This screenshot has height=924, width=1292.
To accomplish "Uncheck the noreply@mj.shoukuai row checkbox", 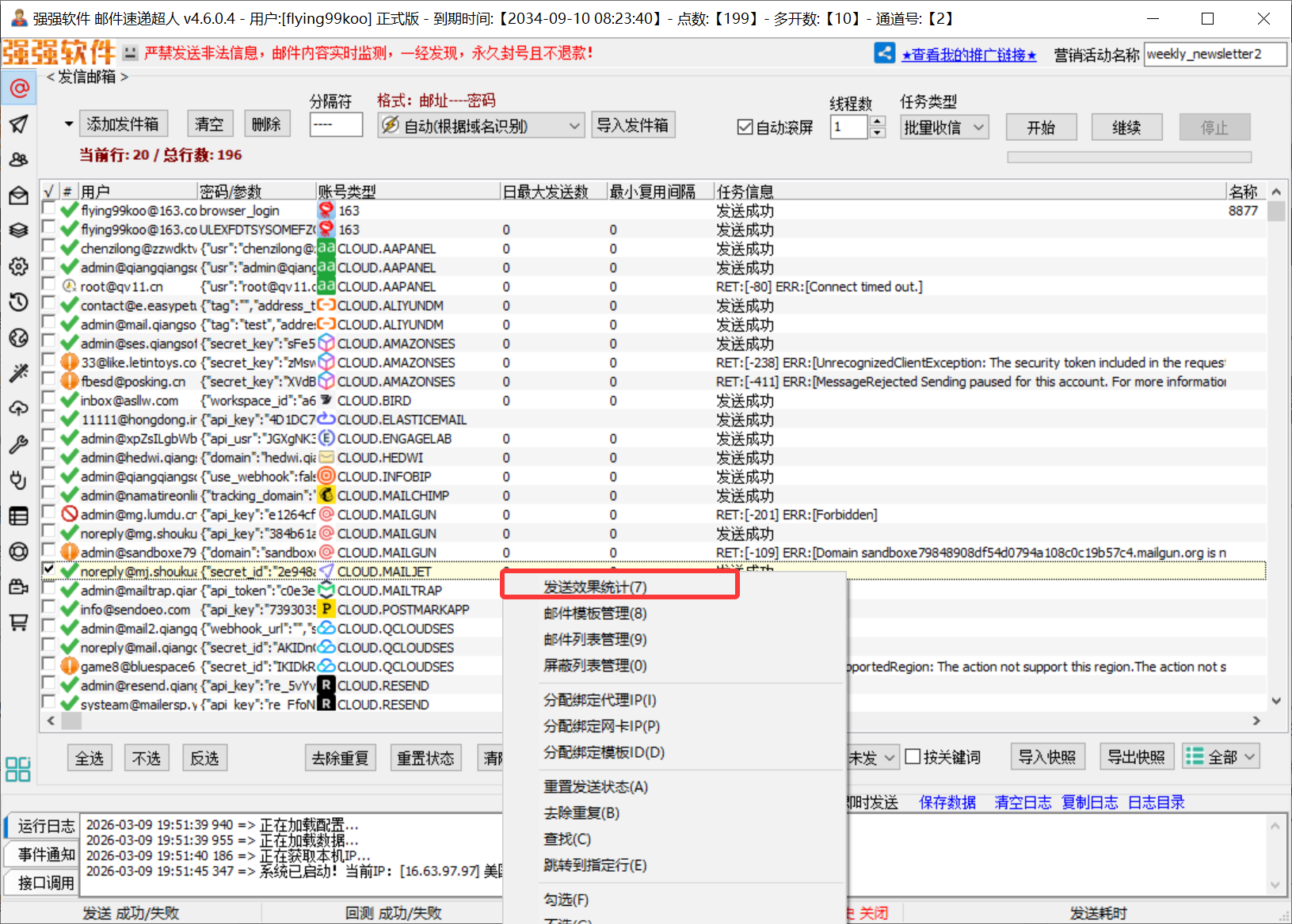I will pos(49,569).
